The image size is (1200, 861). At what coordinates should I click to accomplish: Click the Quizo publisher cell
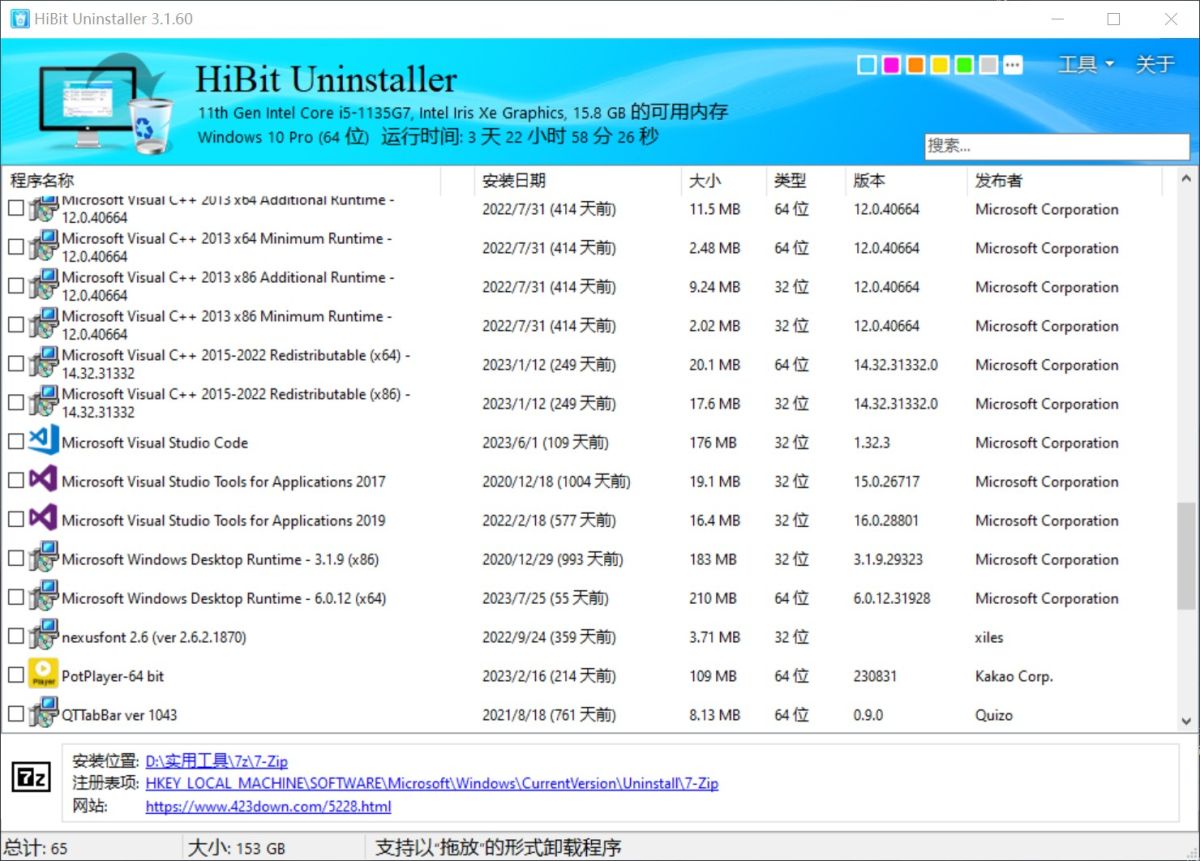pos(994,715)
